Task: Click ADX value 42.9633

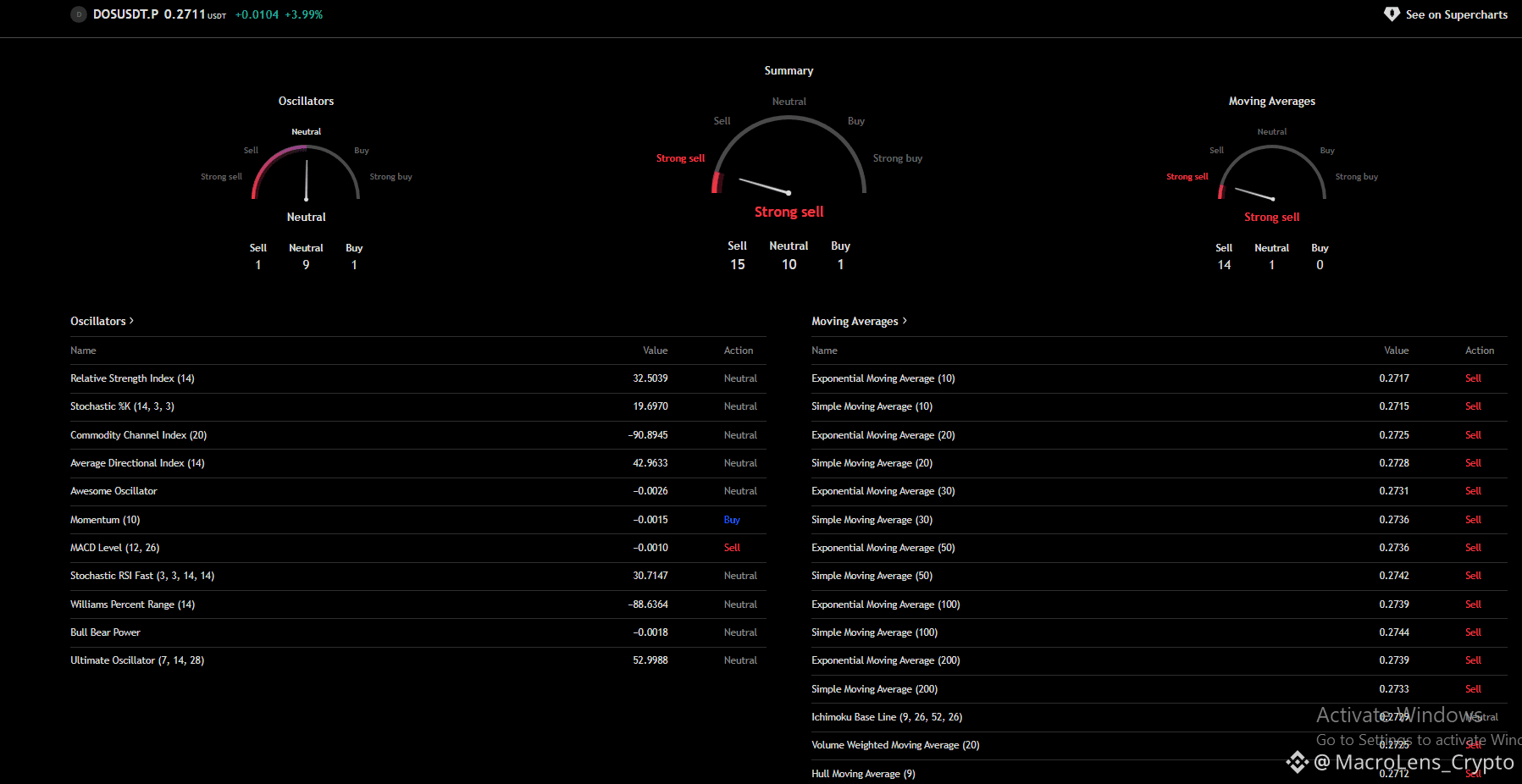Action: [x=650, y=463]
